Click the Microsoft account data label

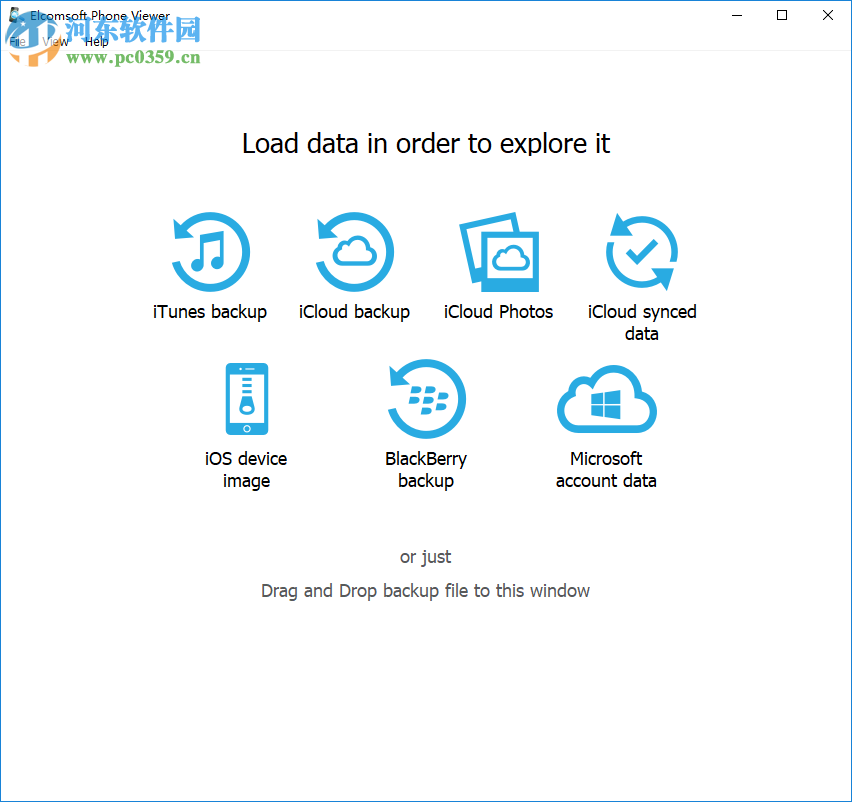[606, 469]
